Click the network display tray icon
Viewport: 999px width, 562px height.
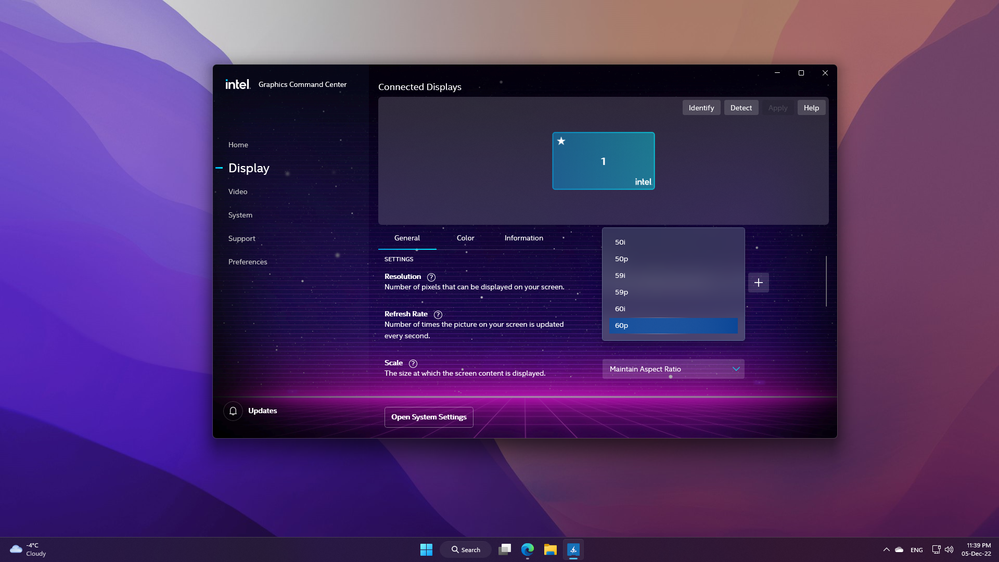[x=936, y=549]
